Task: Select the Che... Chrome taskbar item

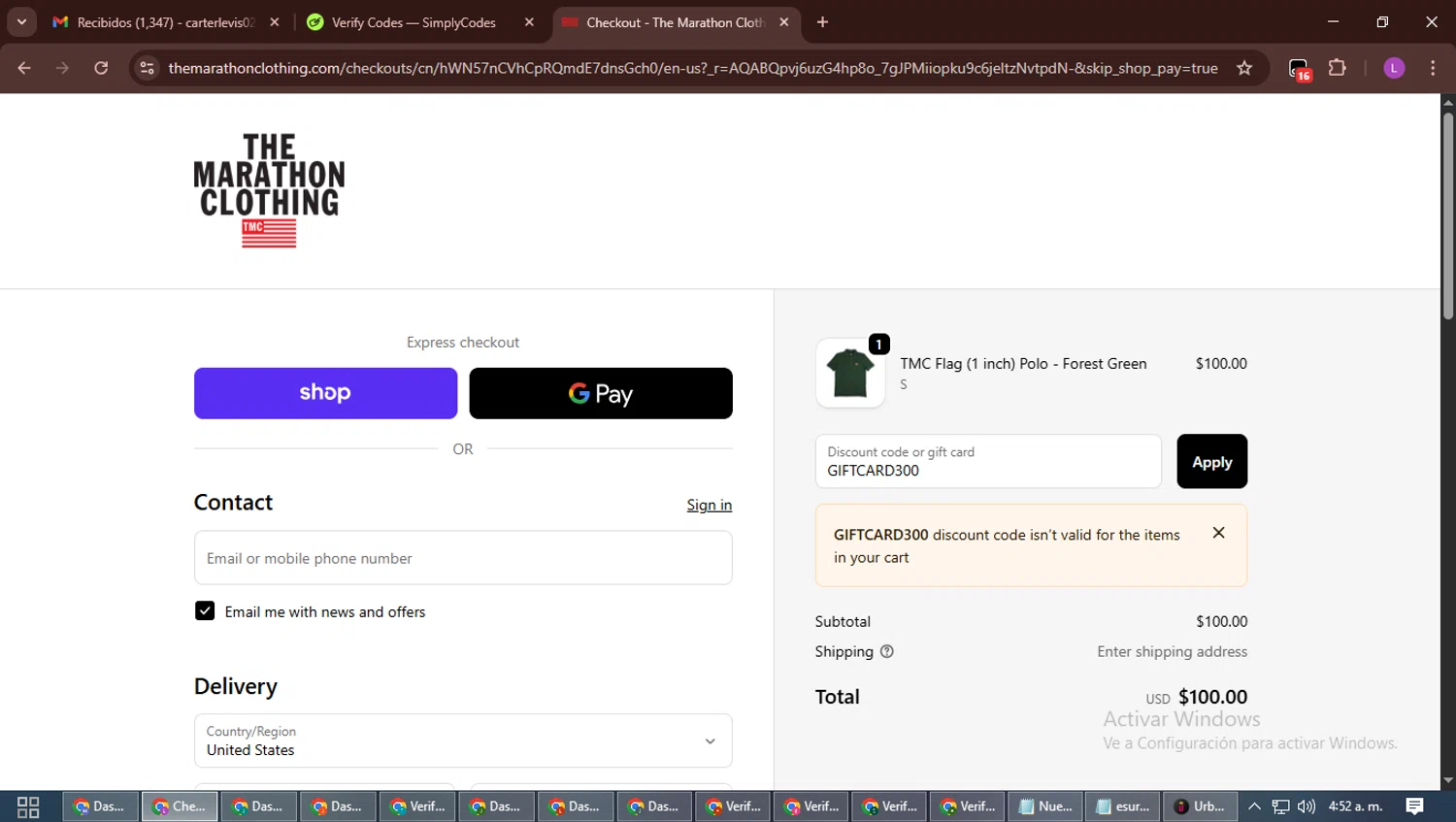Action: (x=180, y=806)
